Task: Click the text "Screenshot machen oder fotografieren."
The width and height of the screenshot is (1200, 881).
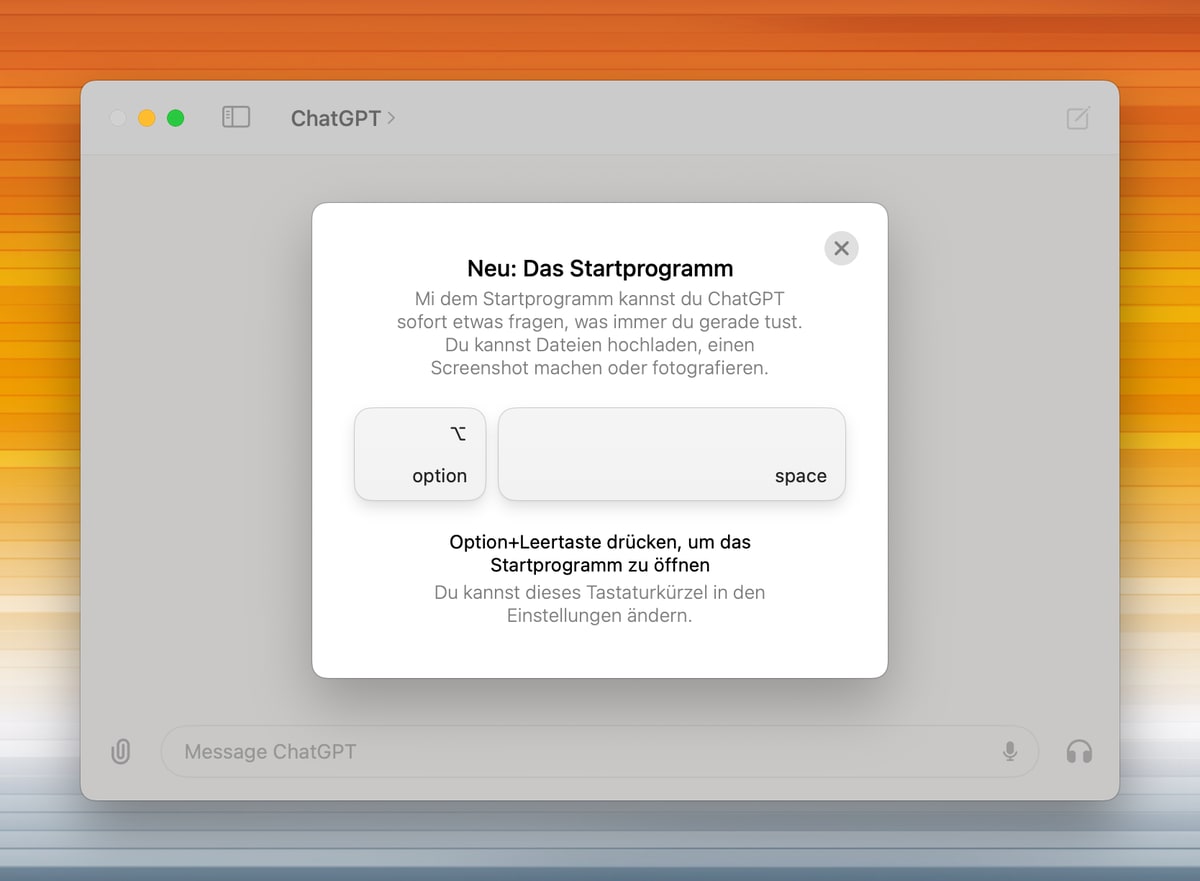Action: click(x=600, y=367)
